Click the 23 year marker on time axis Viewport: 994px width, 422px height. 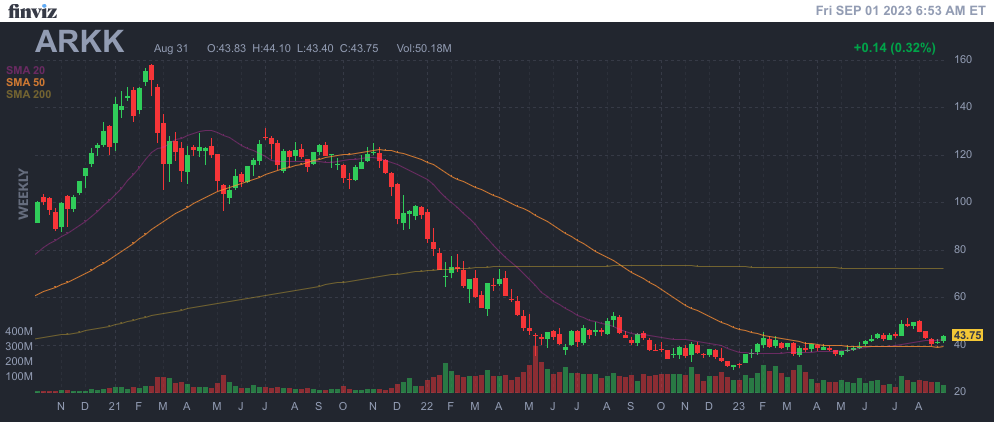coord(738,406)
